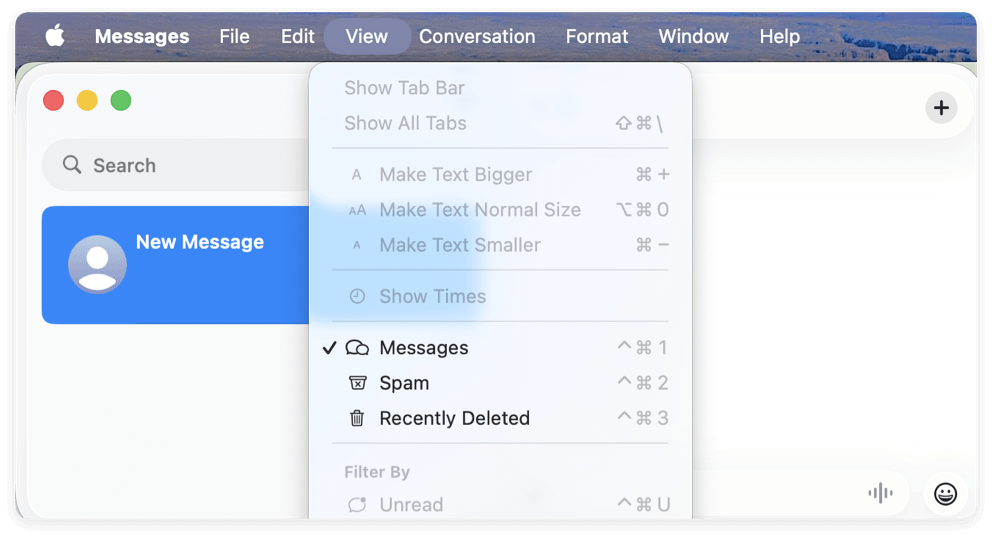This screenshot has height=538, width=992.
Task: Select Make Text Smaller
Action: pos(500,245)
